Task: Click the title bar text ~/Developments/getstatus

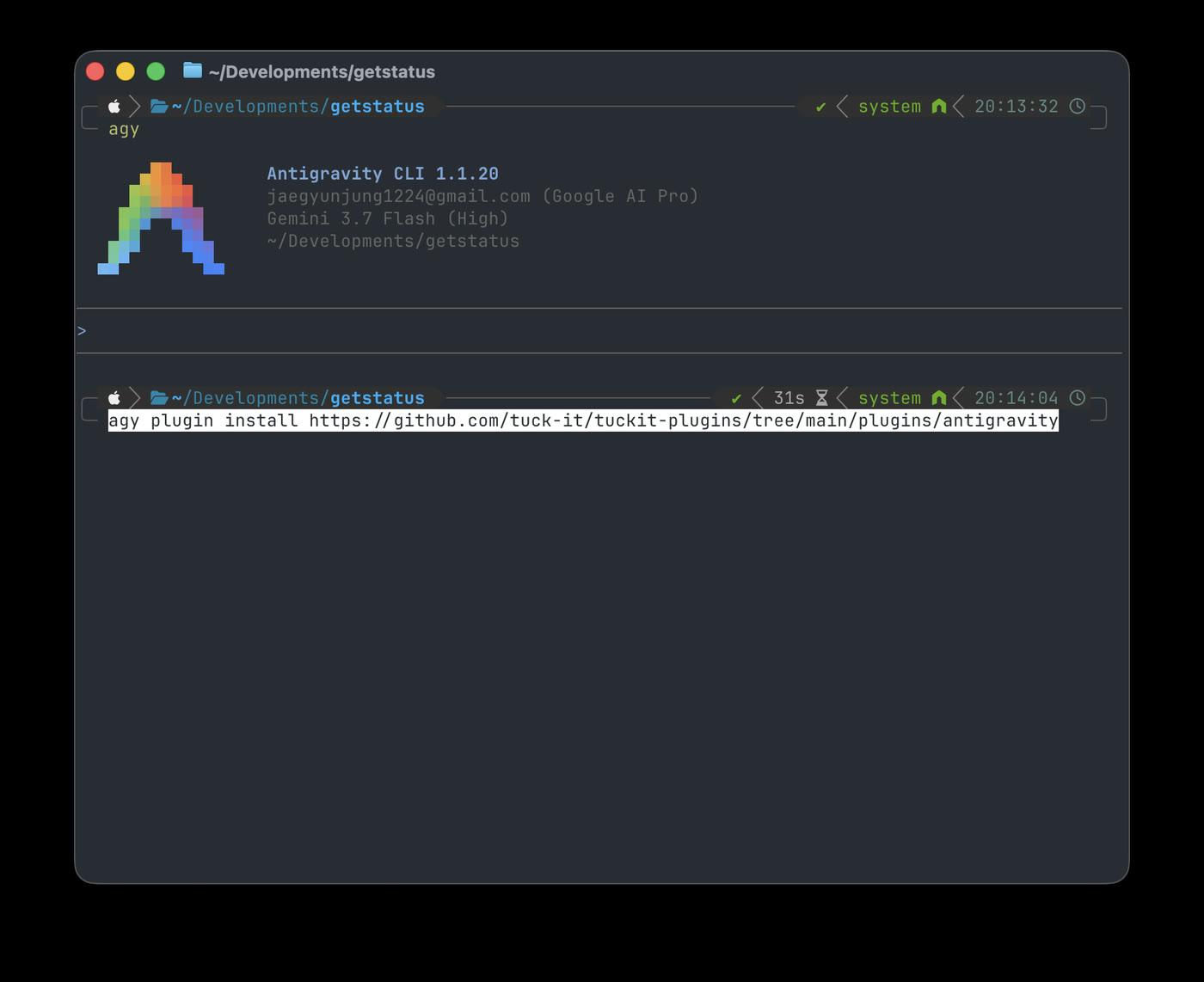Action: point(322,72)
